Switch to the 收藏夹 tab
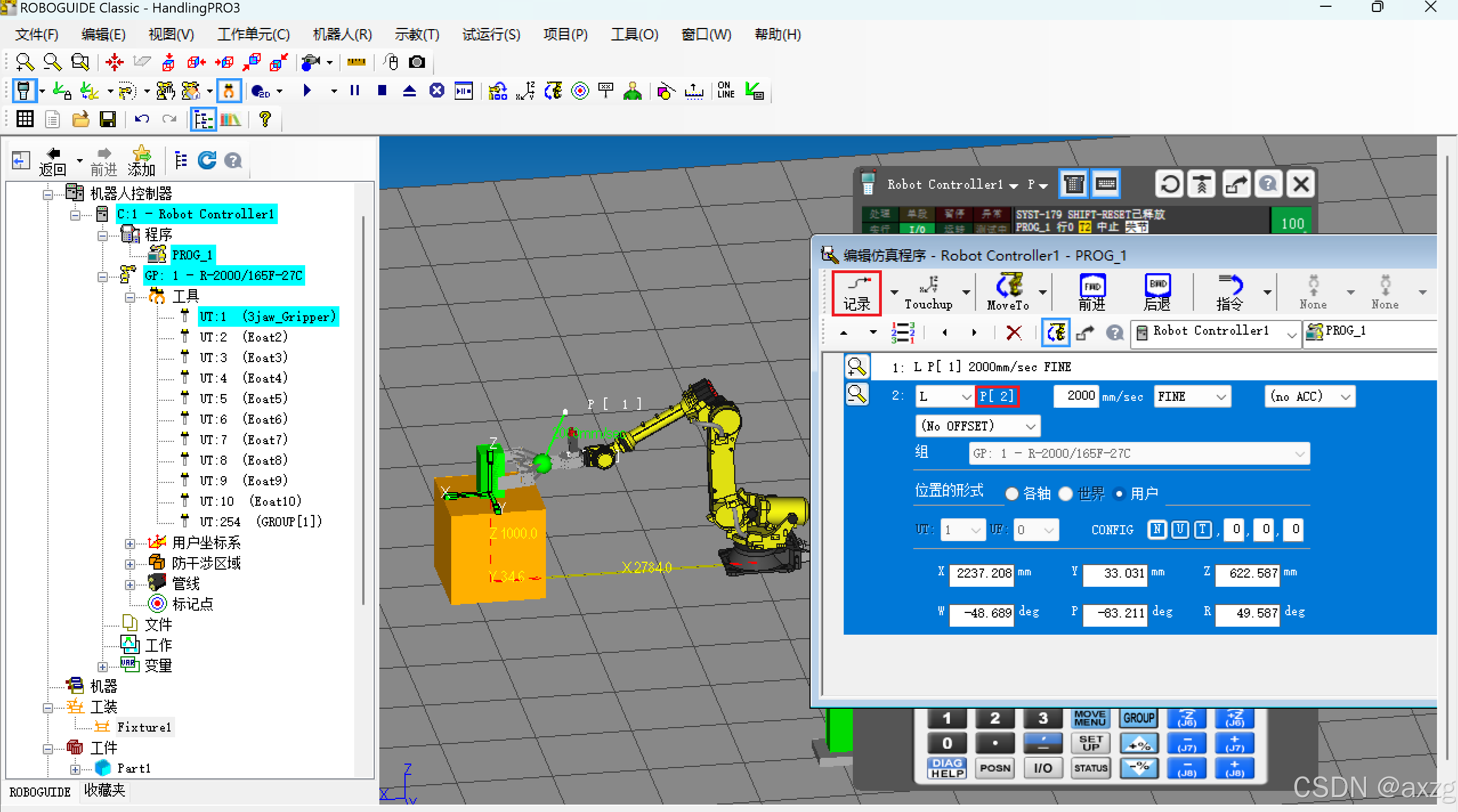 click(x=104, y=791)
